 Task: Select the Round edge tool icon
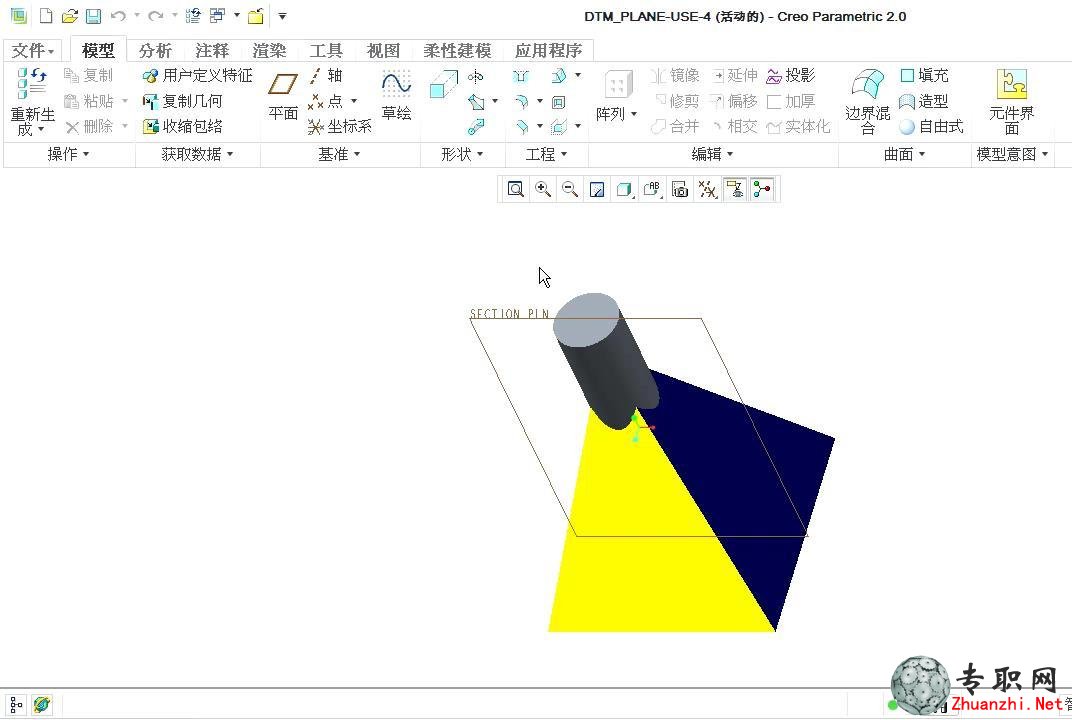point(522,102)
